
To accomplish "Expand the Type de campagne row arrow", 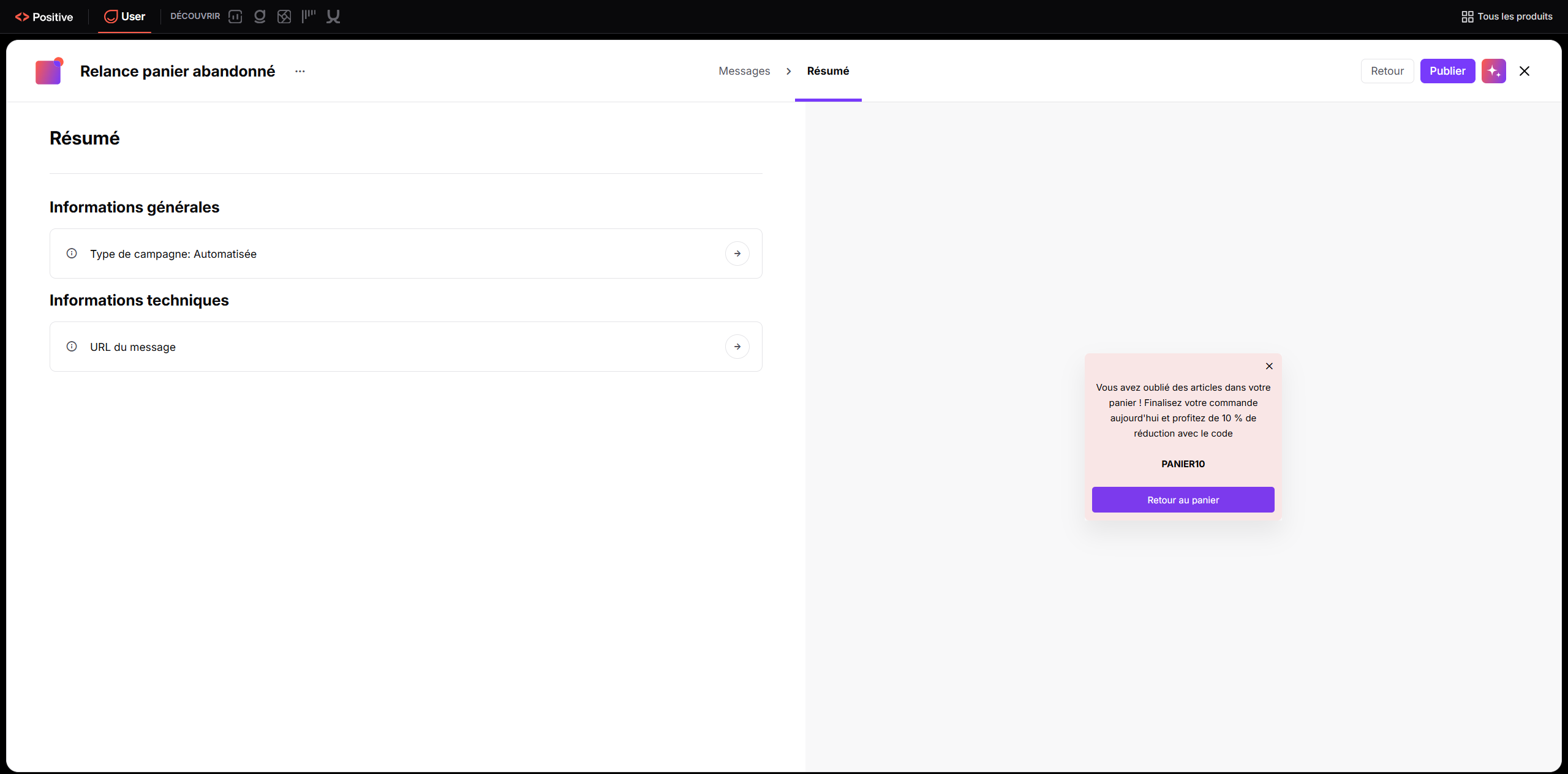I will point(737,254).
